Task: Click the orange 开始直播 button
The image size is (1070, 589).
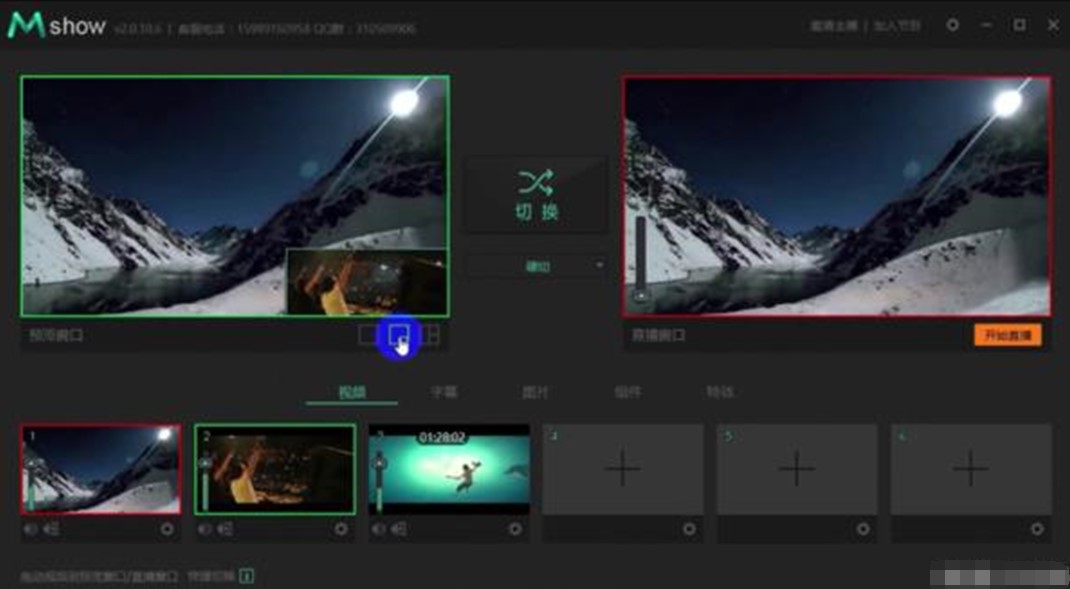Action: (1007, 335)
